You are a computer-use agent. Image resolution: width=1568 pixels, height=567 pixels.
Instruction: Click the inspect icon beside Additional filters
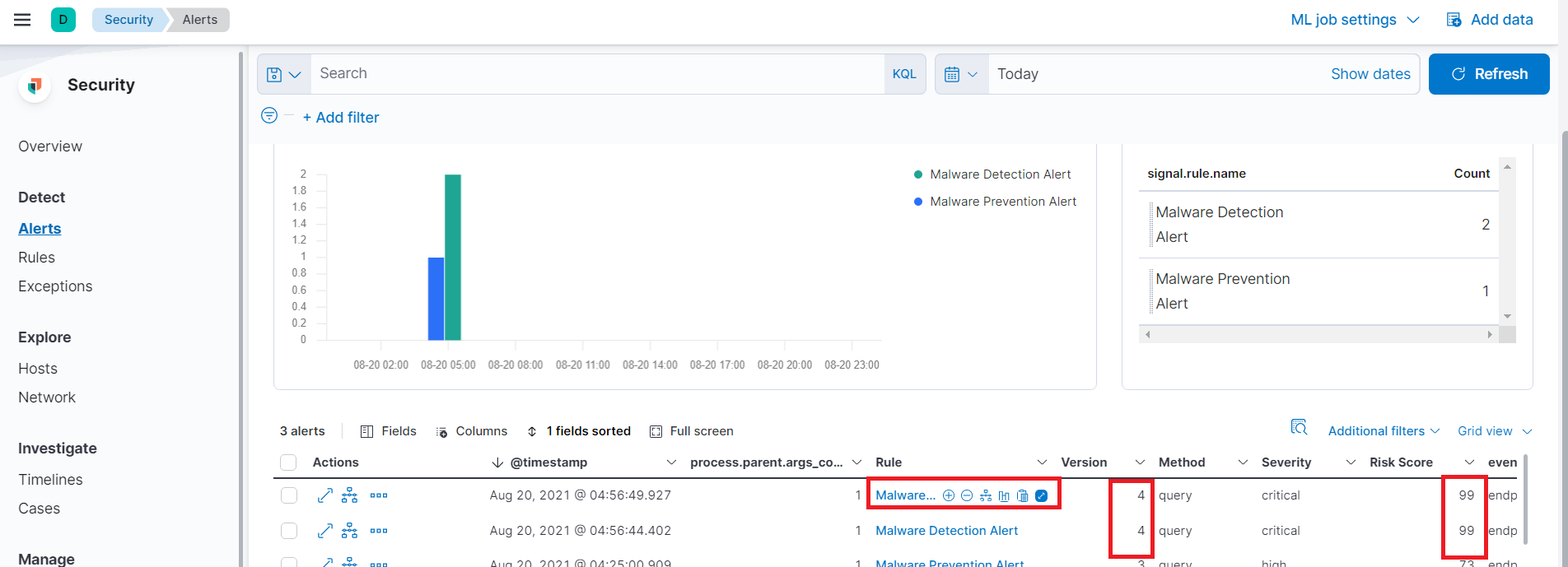click(1300, 427)
